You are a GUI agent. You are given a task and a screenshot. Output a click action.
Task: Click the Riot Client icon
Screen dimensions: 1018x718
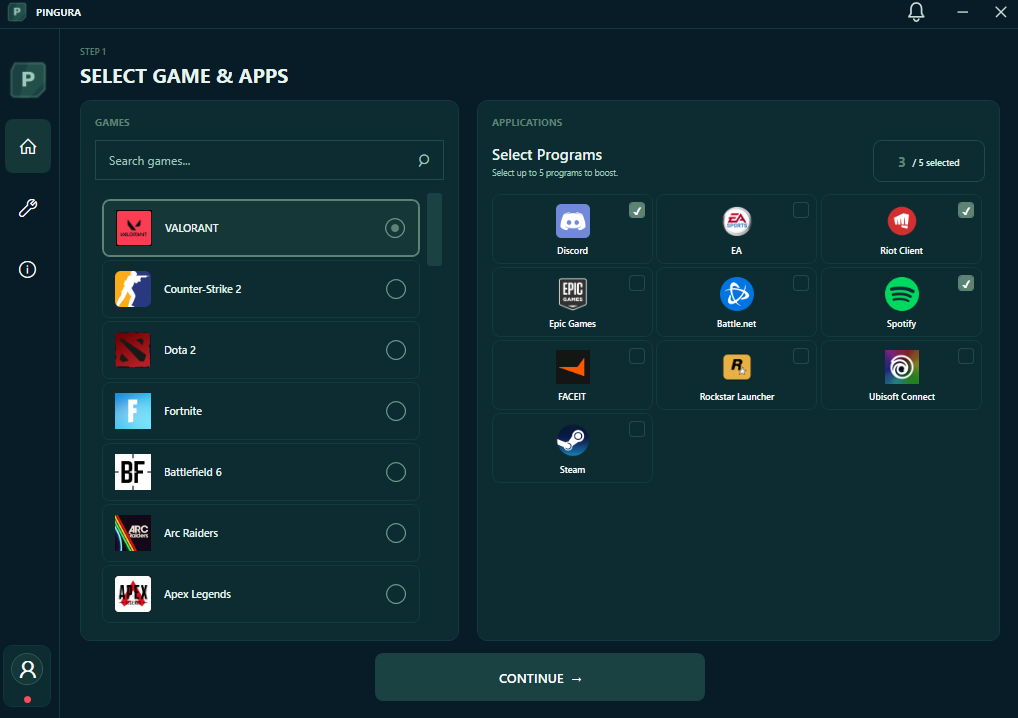[x=902, y=221]
